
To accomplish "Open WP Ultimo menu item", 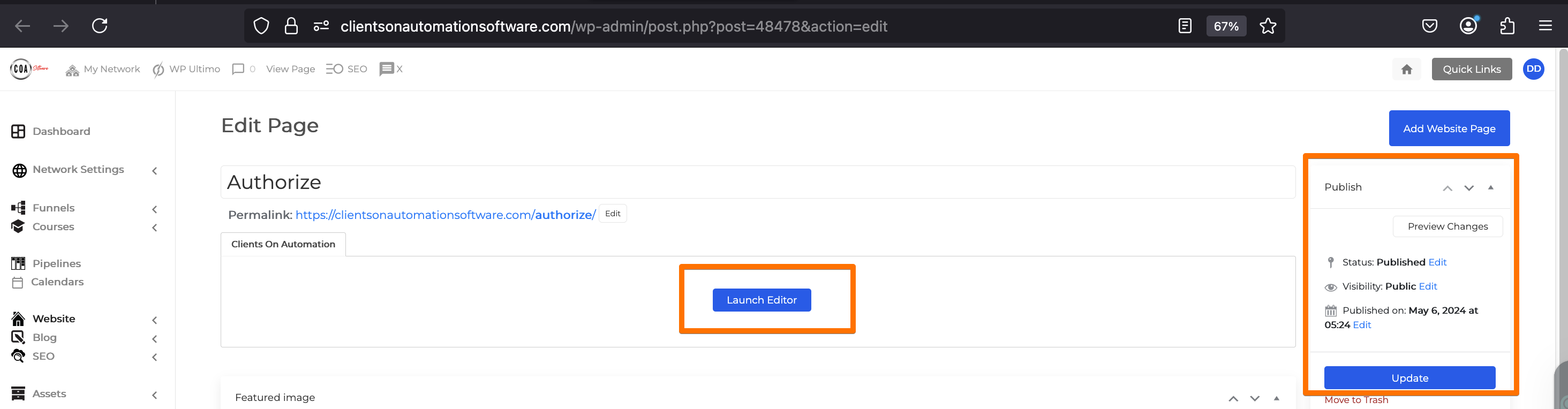I will (186, 70).
